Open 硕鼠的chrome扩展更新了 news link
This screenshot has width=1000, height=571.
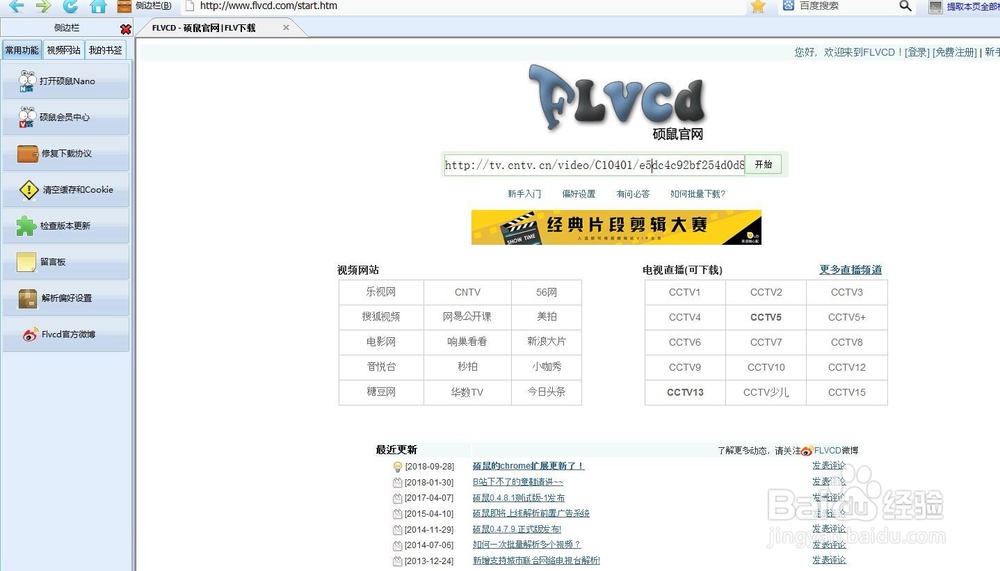click(528, 466)
